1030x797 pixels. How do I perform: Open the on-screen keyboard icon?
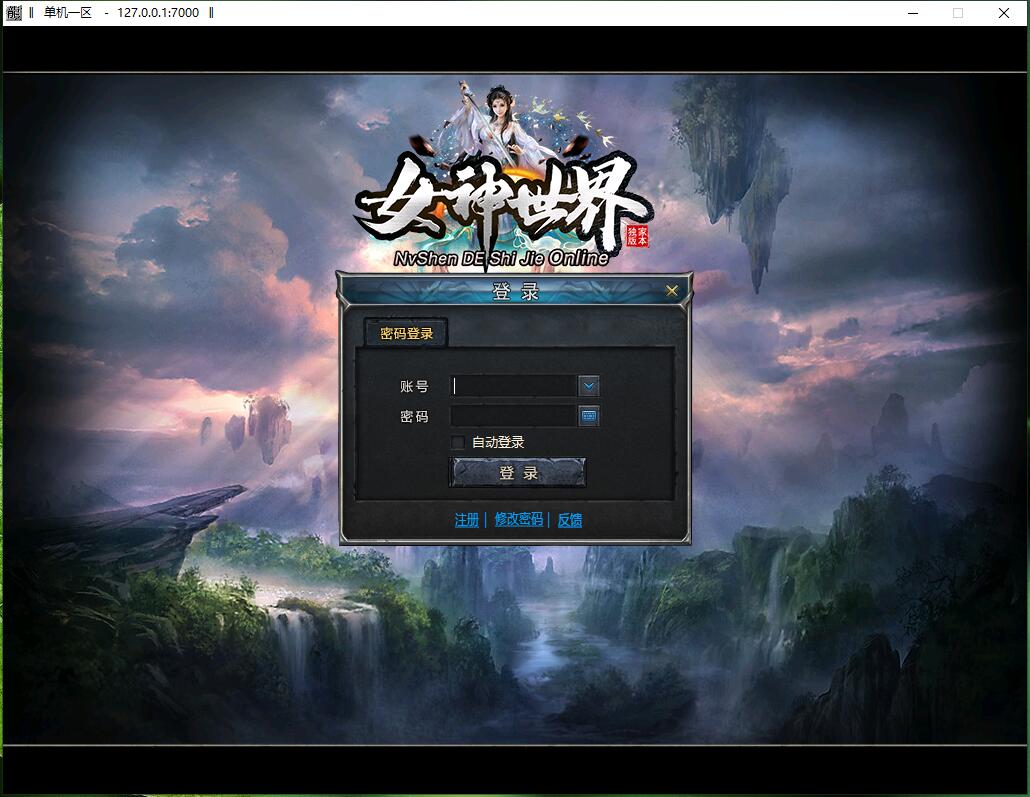click(x=589, y=415)
